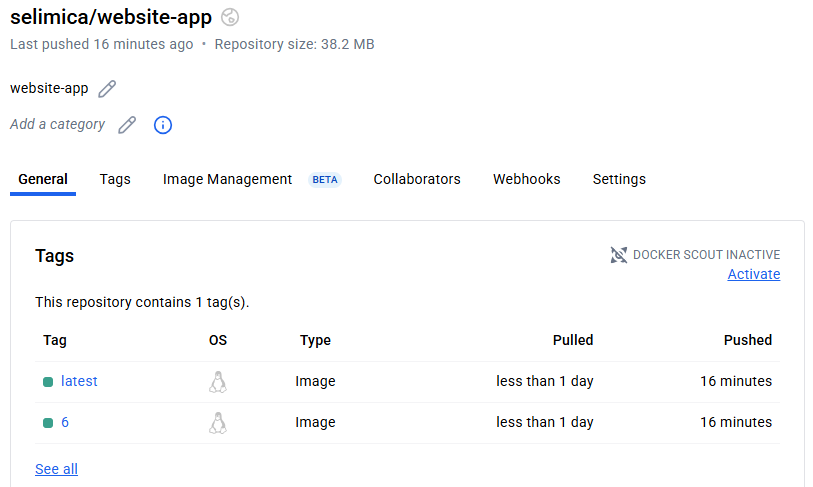The image size is (813, 487).
Task: Select the Settings tab
Action: point(619,180)
